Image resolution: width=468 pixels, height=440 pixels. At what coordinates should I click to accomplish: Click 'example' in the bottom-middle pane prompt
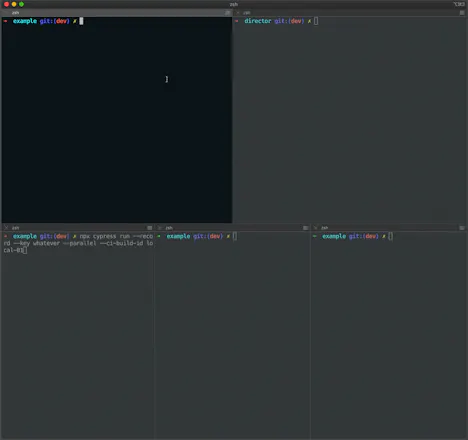178,236
